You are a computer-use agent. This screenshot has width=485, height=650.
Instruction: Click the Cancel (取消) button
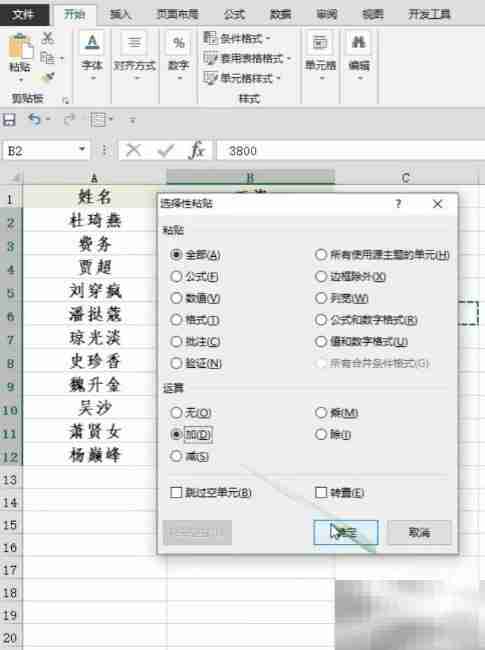tap(419, 532)
